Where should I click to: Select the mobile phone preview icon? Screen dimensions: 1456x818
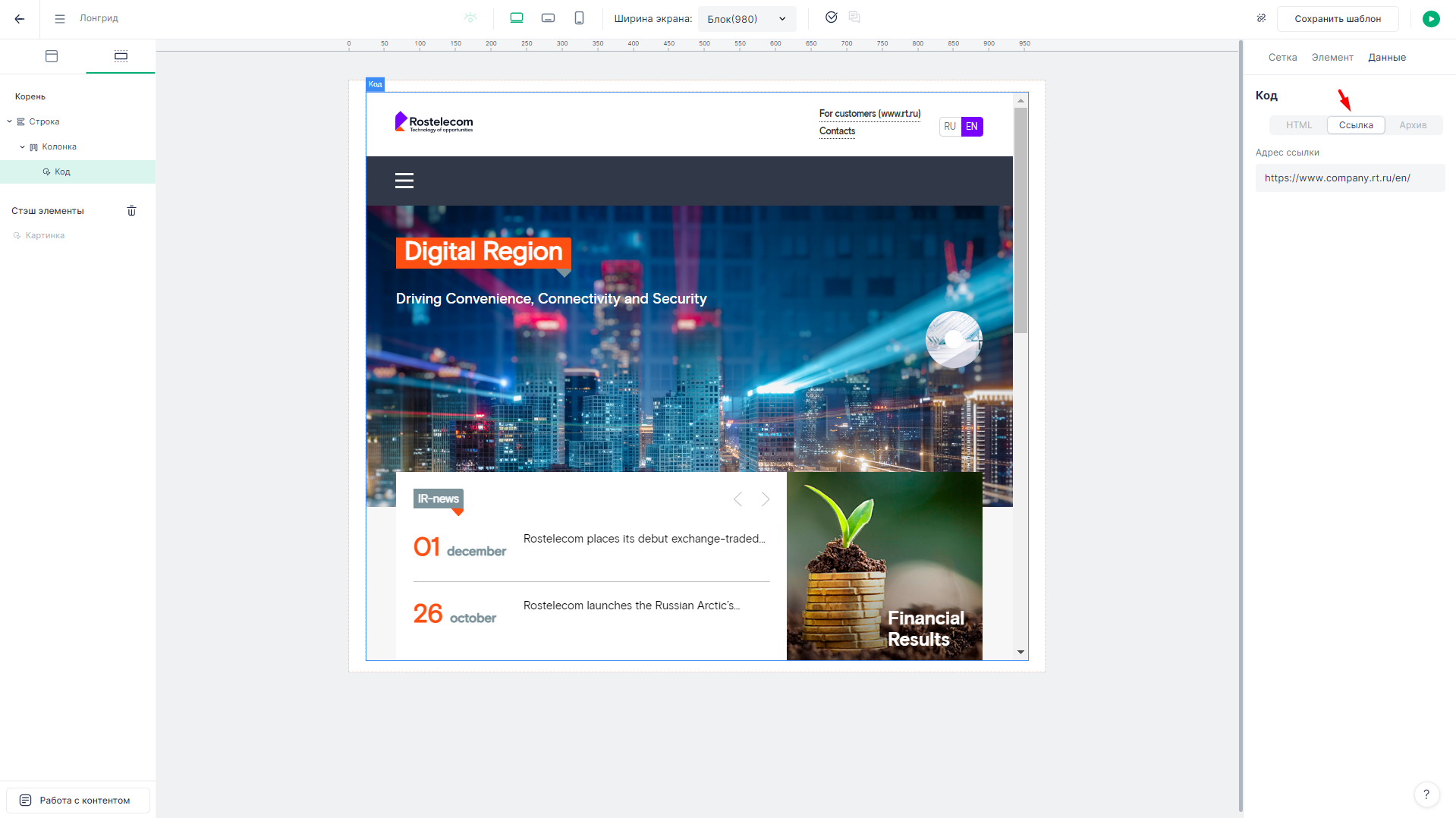click(579, 18)
